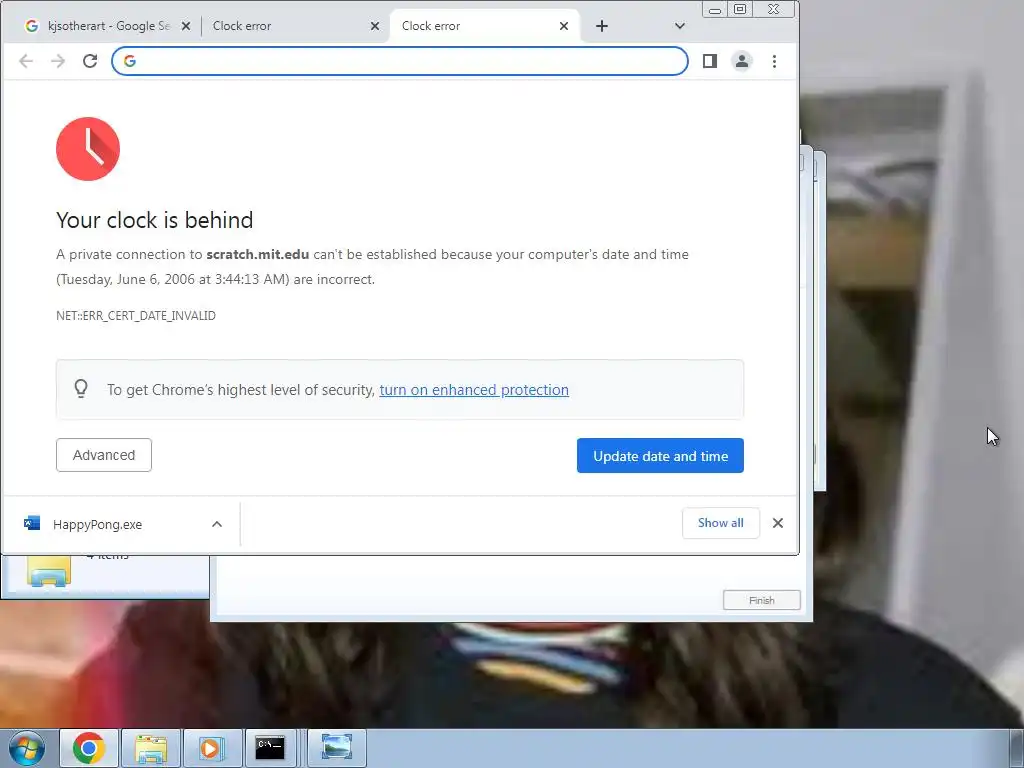Click the lightbulb security tip icon

(x=81, y=389)
